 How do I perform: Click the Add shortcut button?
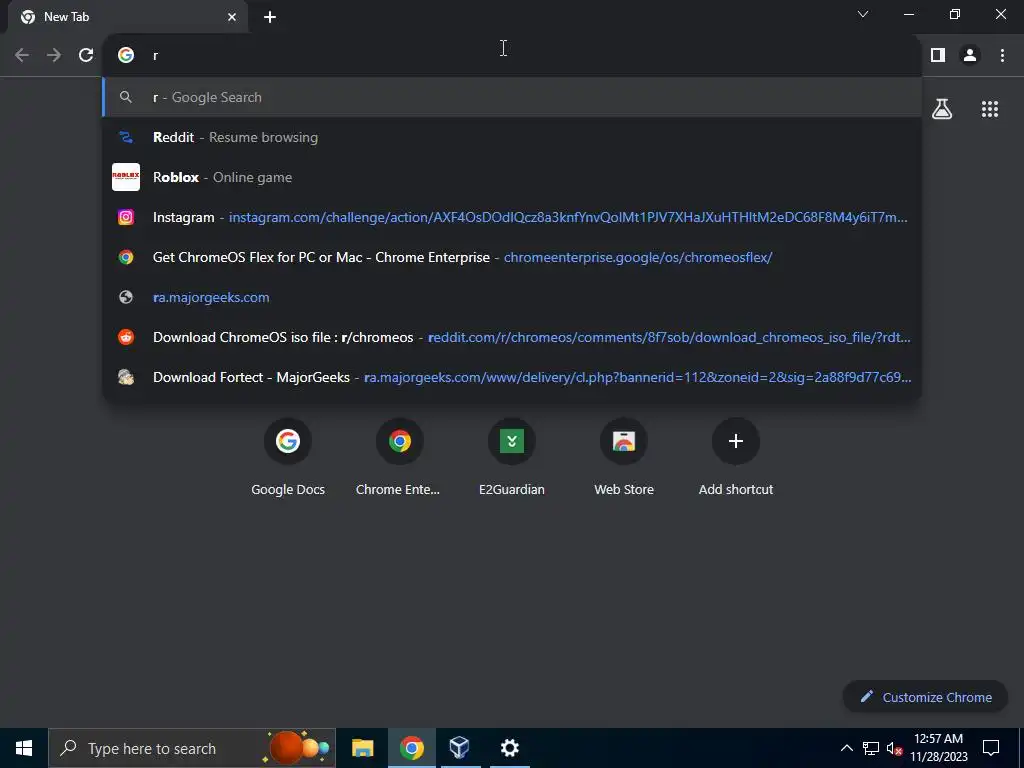(x=736, y=457)
